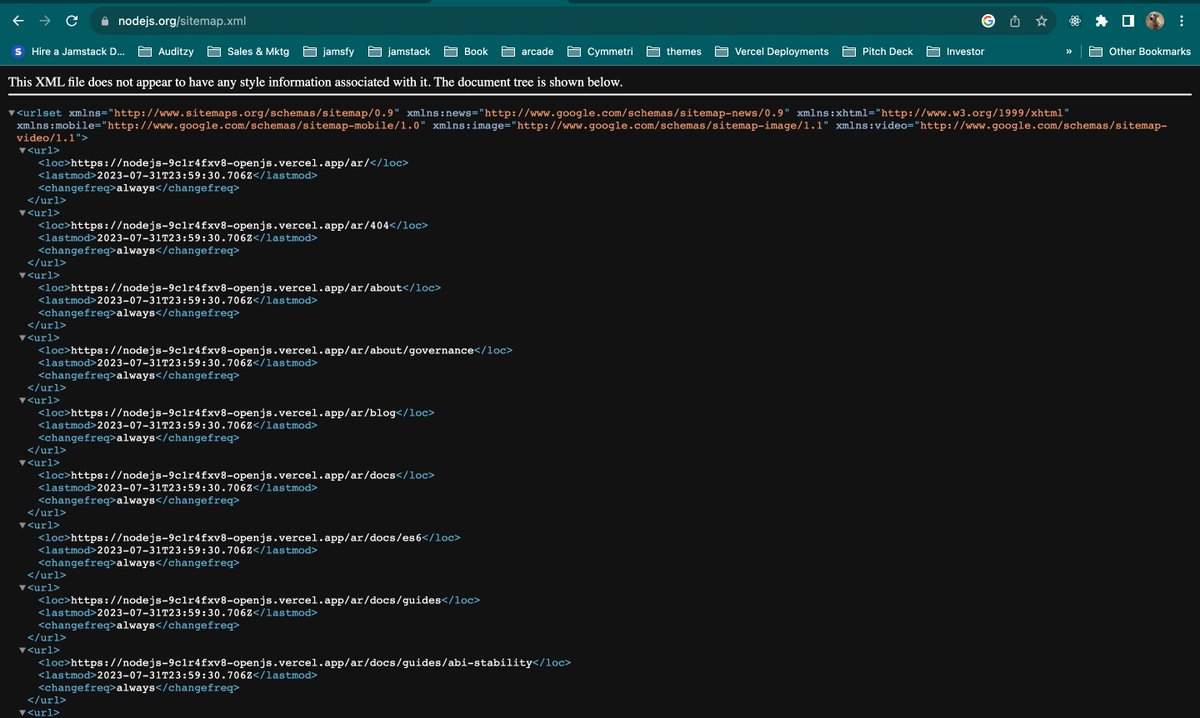Image resolution: width=1200 pixels, height=718 pixels.
Task: Collapse the url node for /ar/about/governance
Action: point(23,338)
